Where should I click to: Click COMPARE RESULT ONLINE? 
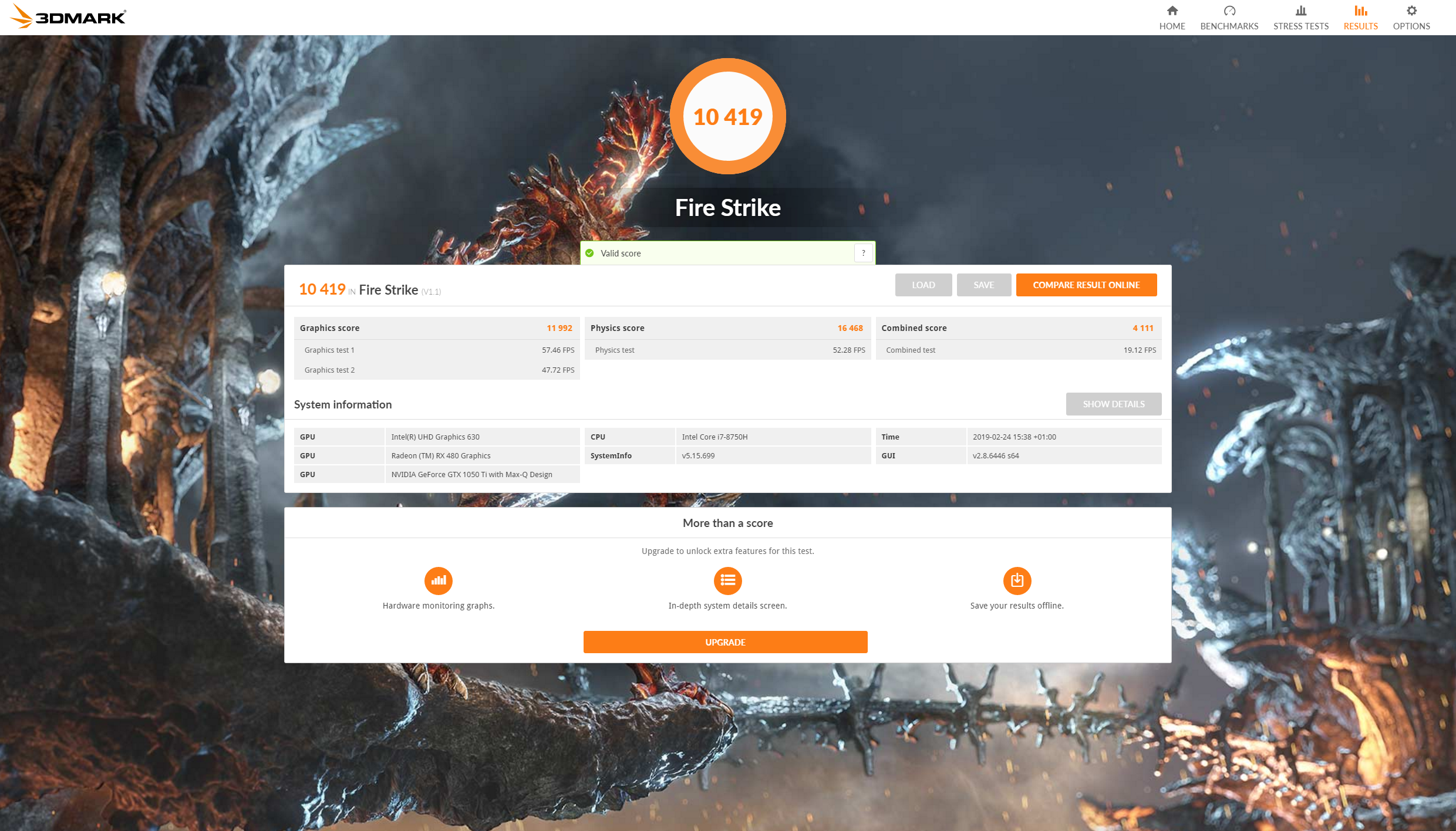tap(1086, 285)
